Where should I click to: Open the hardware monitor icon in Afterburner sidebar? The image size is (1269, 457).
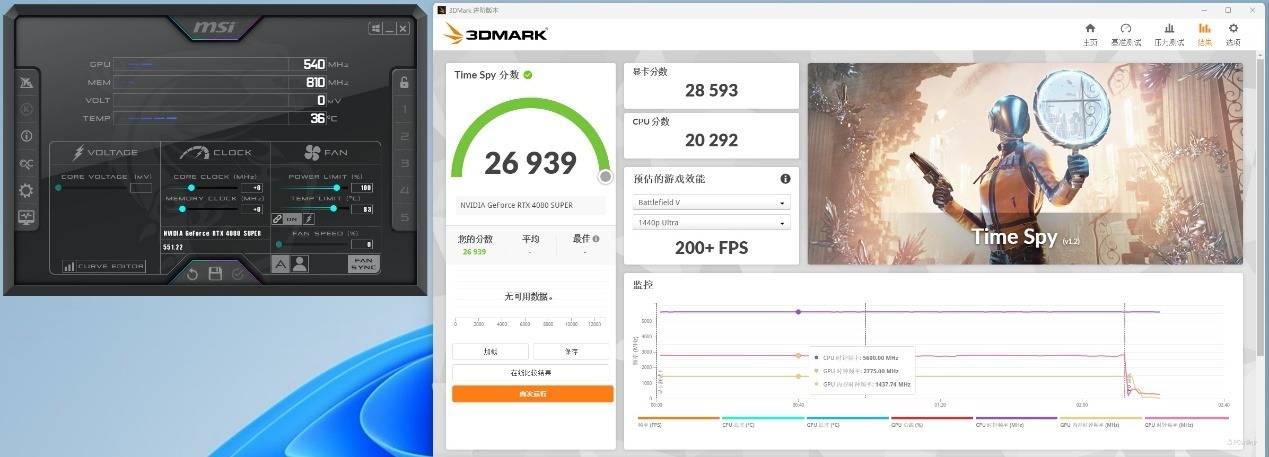tap(26, 217)
